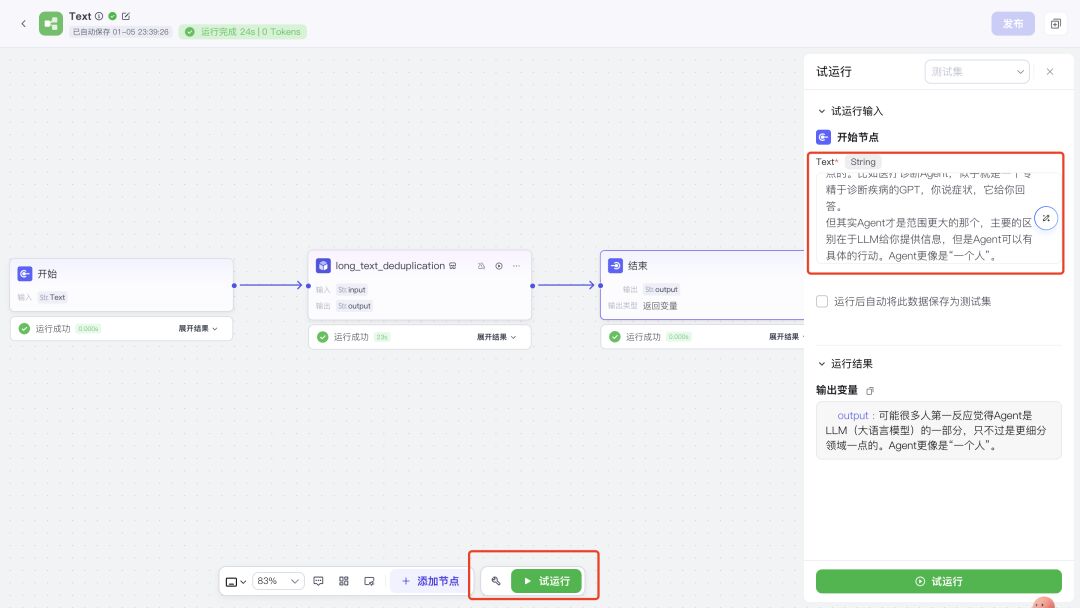1080x608 pixels.
Task: Expand results under the long_text_deduplication node
Action: tap(496, 337)
